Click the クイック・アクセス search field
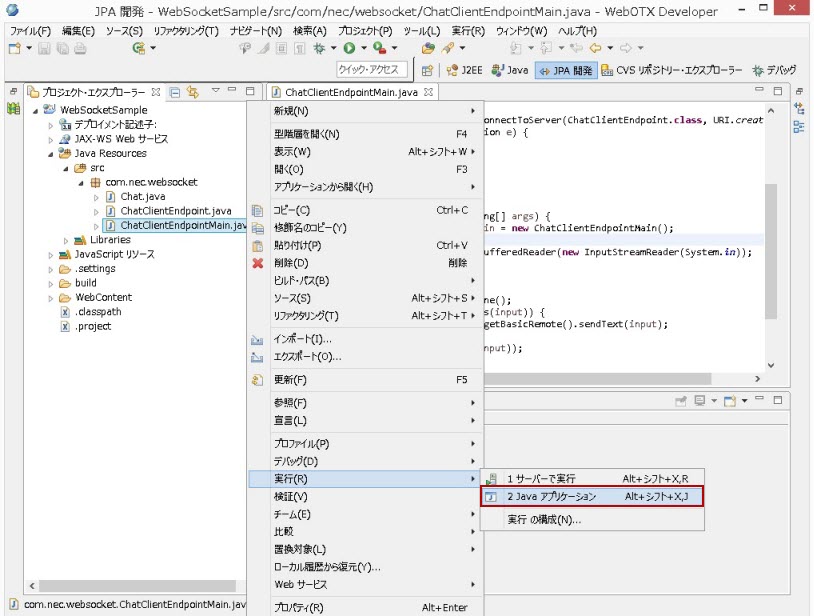814x616 pixels. point(372,69)
